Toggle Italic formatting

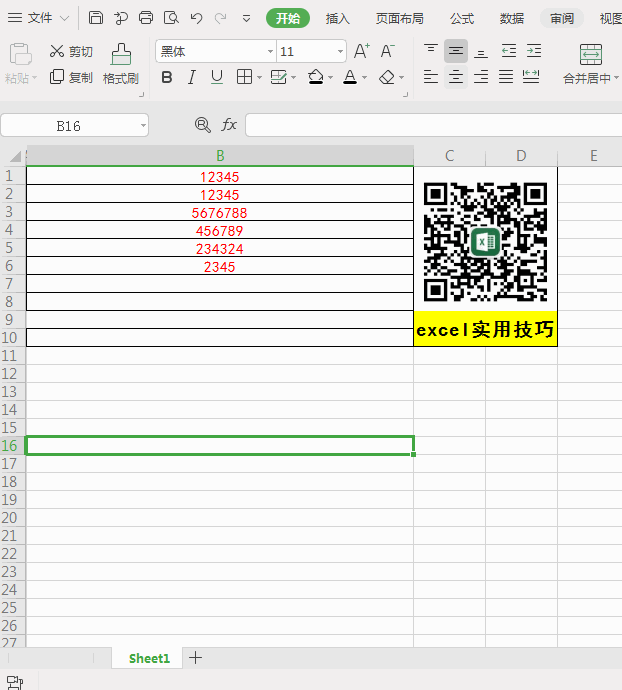[191, 77]
